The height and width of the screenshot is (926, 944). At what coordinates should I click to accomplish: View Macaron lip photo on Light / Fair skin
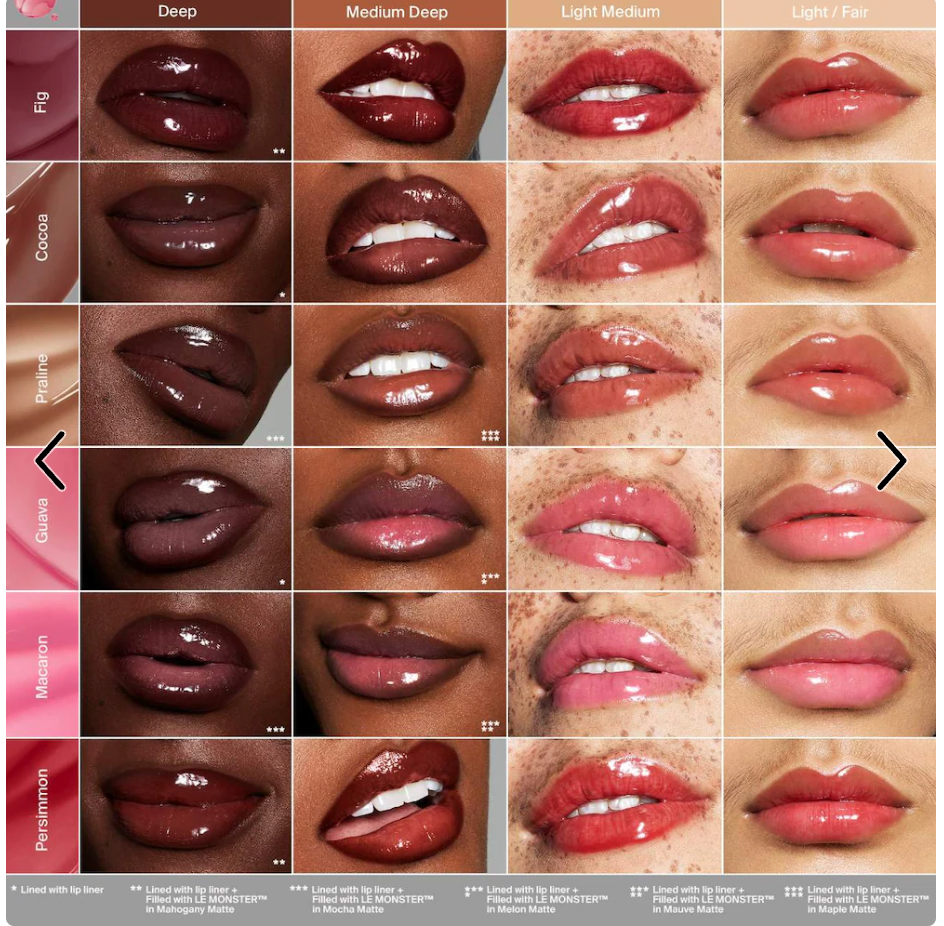(x=829, y=665)
